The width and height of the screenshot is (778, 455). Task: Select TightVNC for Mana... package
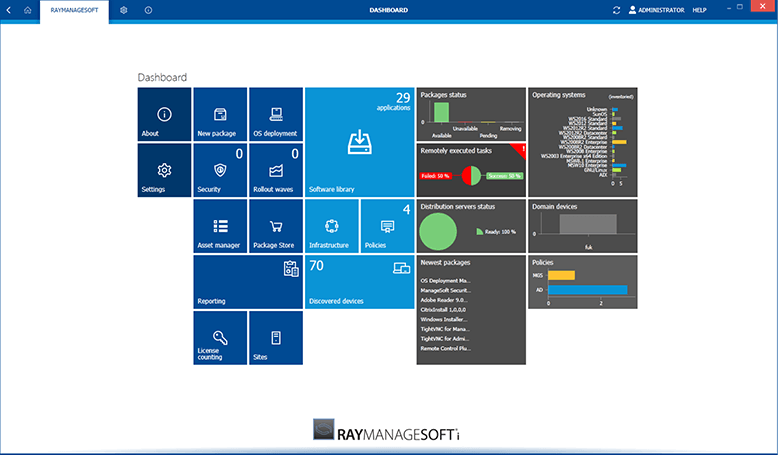(445, 329)
